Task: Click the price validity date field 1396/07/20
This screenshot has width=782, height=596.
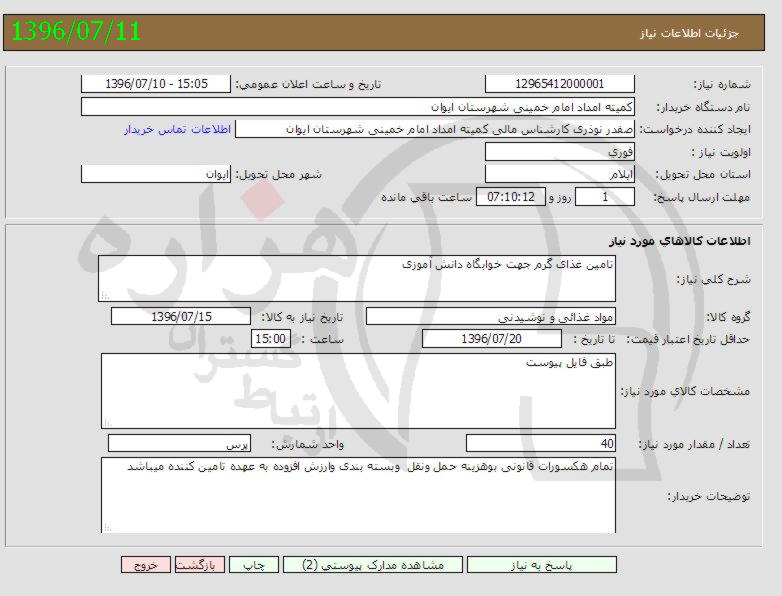Action: coord(492,339)
